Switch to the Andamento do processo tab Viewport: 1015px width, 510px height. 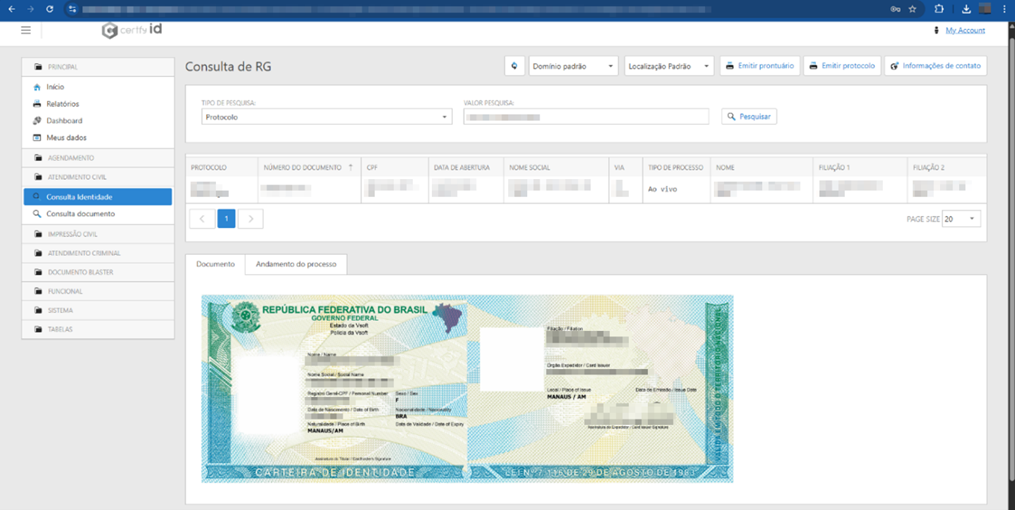pyautogui.click(x=296, y=264)
